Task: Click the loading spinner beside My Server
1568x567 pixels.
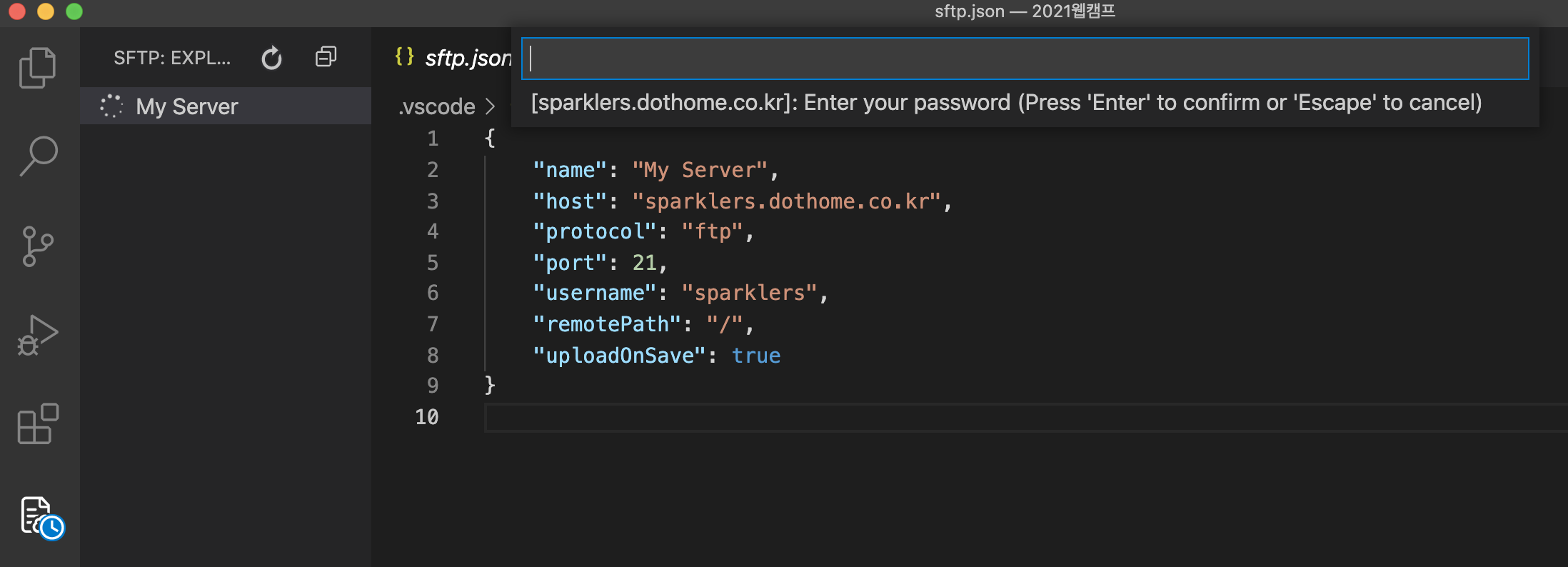Action: click(x=111, y=106)
